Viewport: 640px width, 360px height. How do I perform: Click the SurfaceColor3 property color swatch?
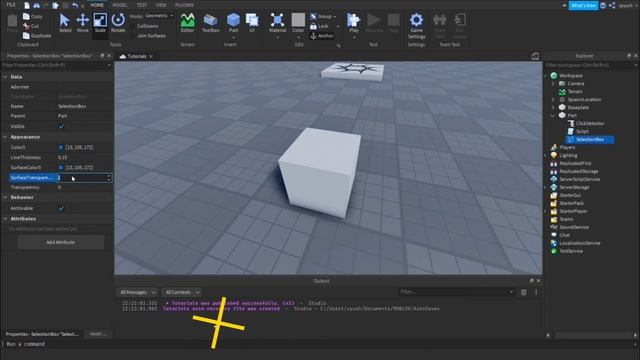click(61, 168)
